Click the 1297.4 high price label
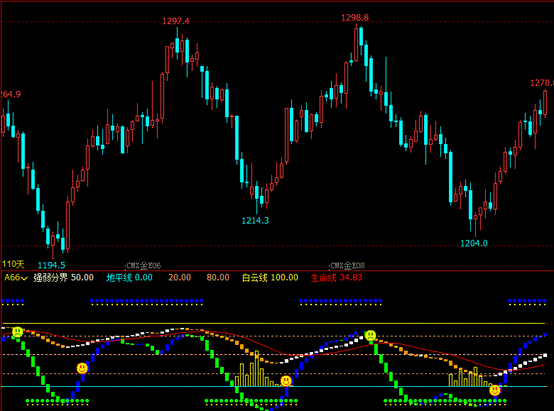The width and height of the screenshot is (554, 411). (x=176, y=21)
